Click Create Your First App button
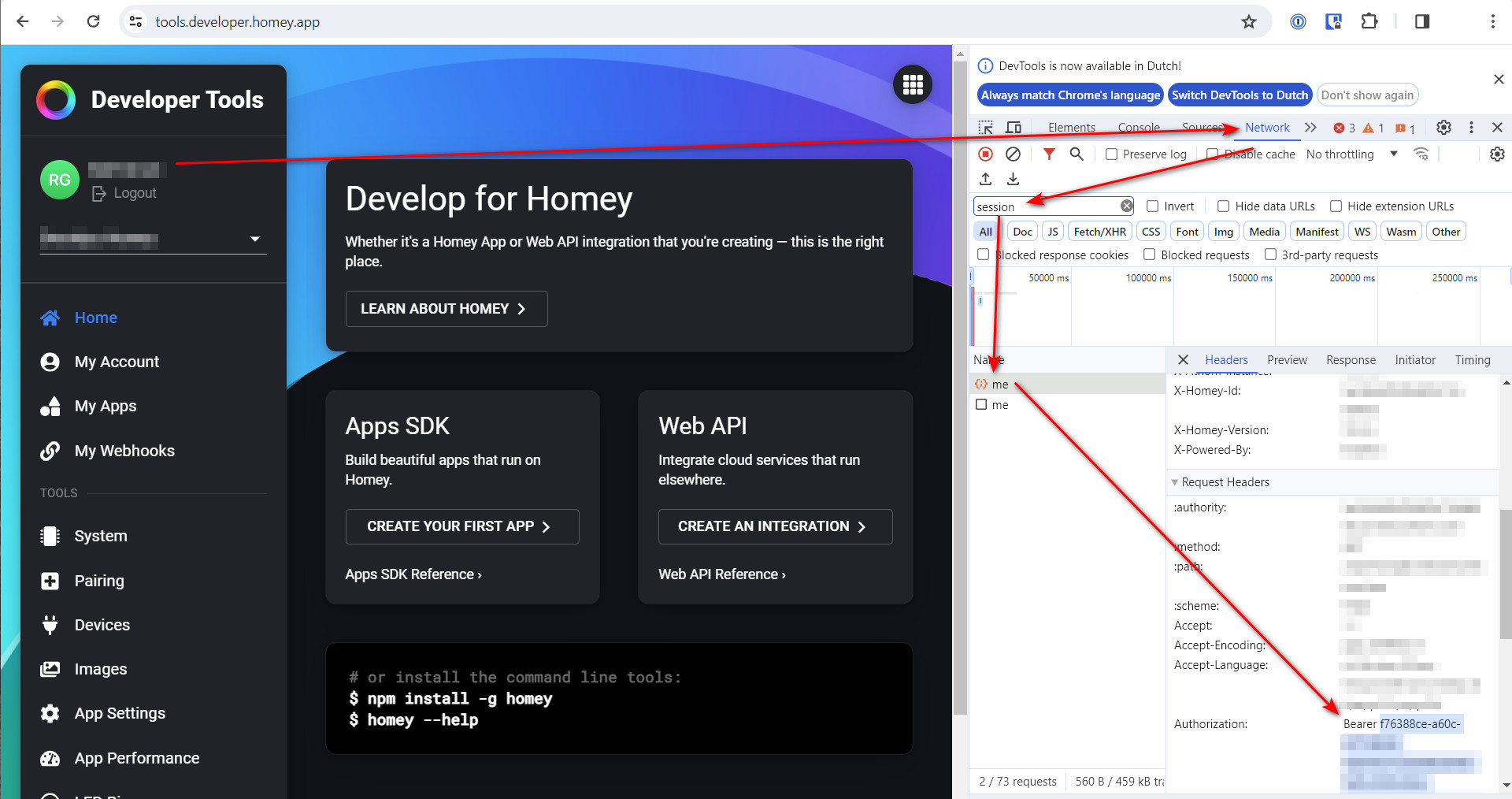Image resolution: width=1512 pixels, height=799 pixels. (462, 526)
